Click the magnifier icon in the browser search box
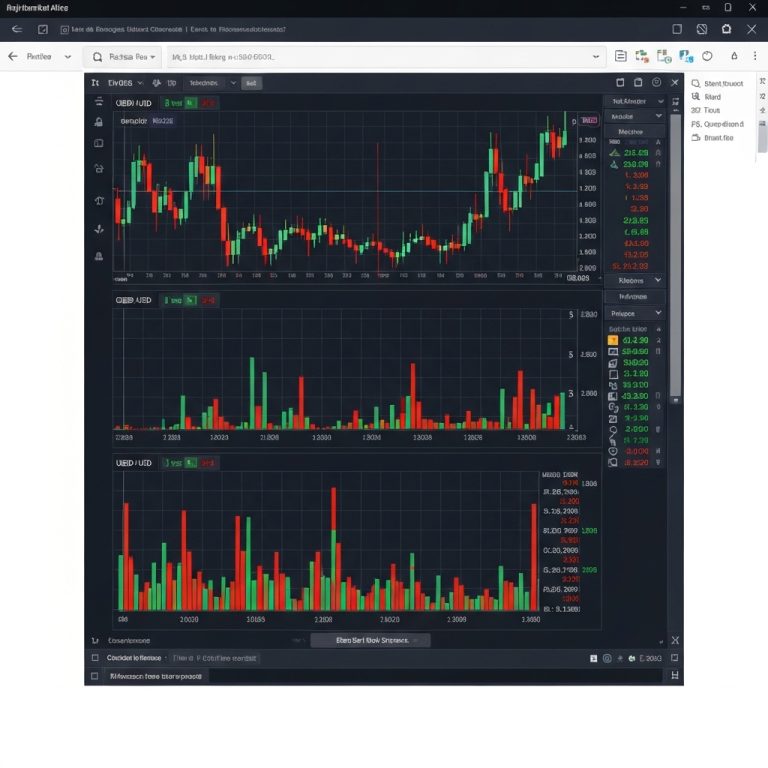This screenshot has height=768, width=768. [97, 57]
